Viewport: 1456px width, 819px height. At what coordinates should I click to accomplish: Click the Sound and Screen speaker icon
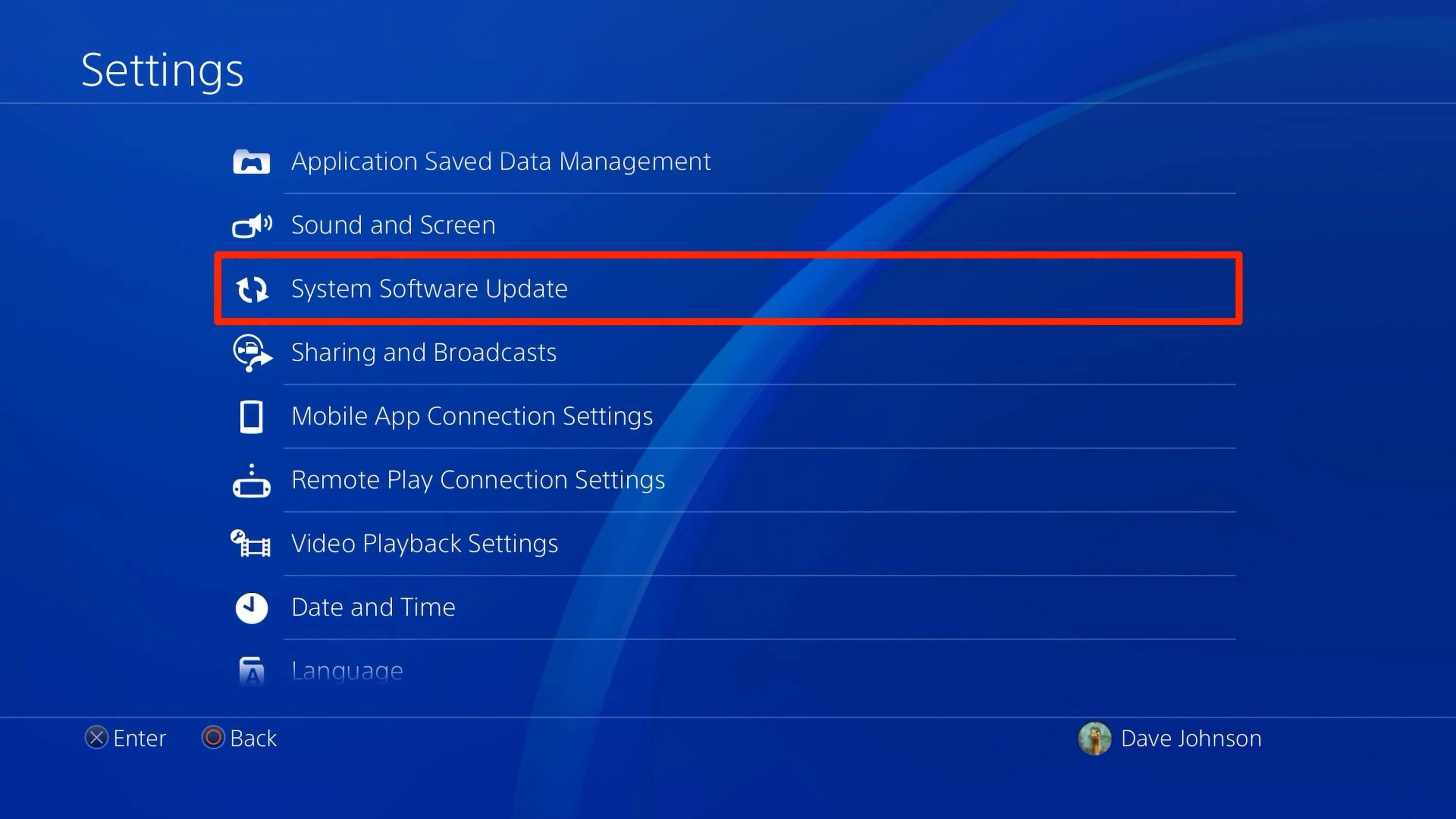[252, 226]
